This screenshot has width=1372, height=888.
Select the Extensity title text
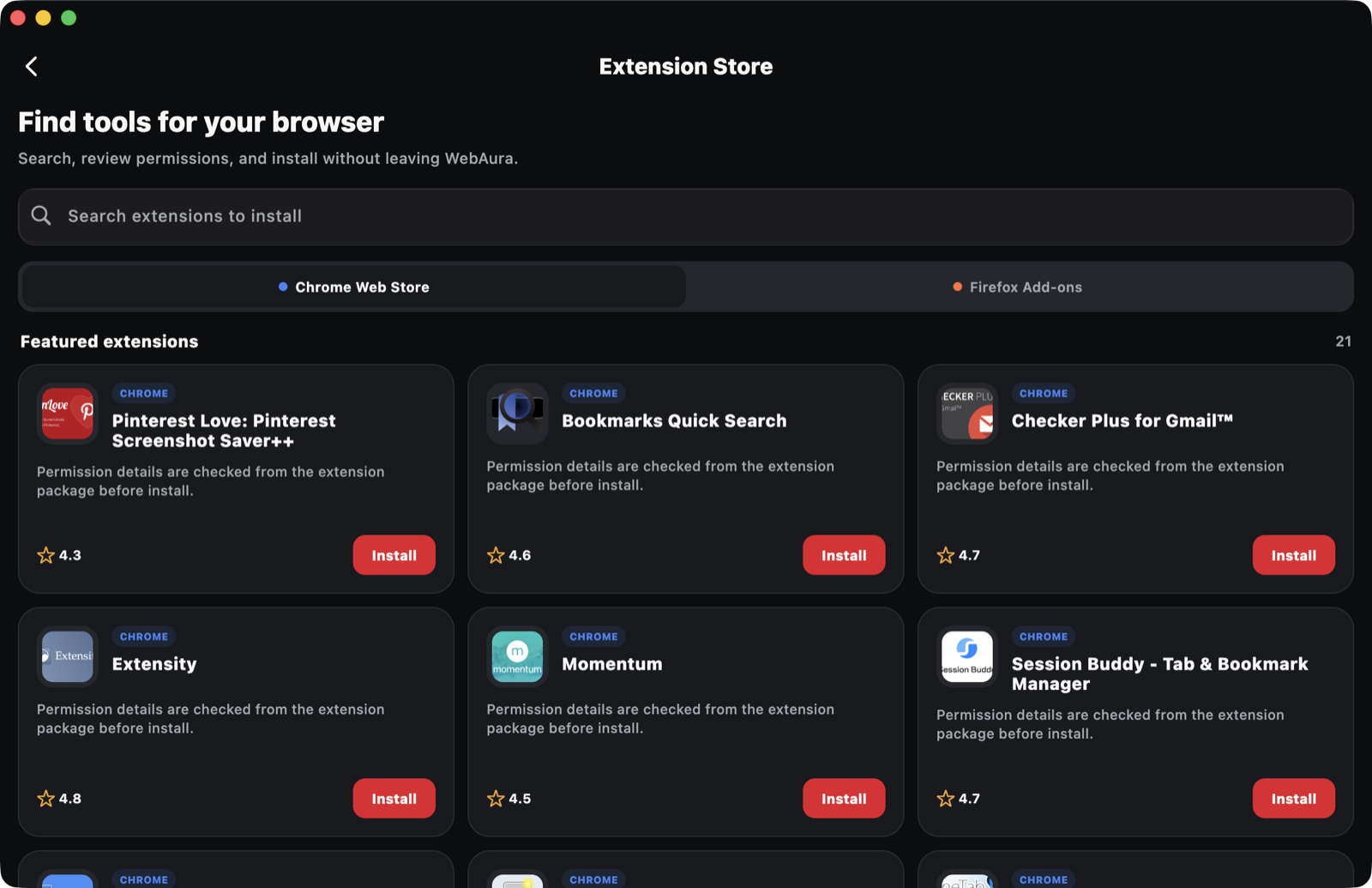coord(154,664)
